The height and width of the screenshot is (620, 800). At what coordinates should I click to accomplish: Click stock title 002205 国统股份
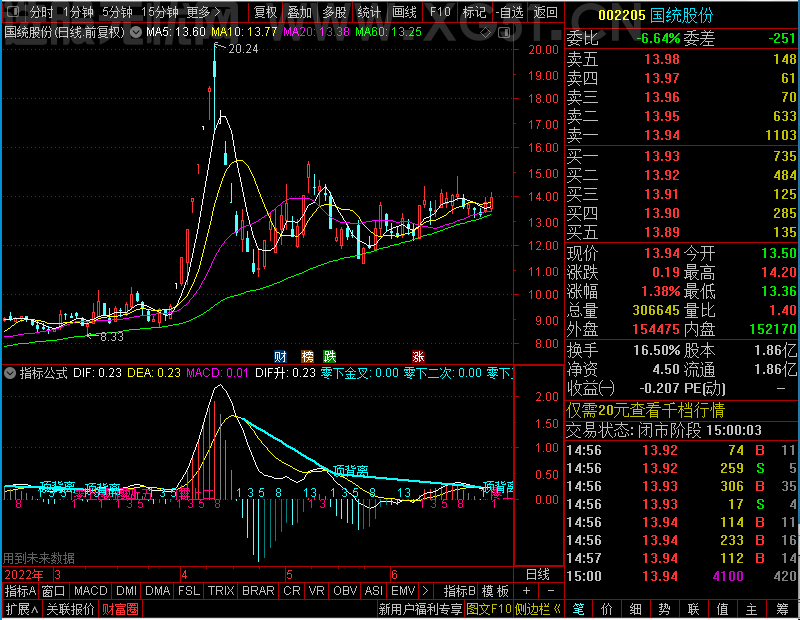[x=656, y=15]
